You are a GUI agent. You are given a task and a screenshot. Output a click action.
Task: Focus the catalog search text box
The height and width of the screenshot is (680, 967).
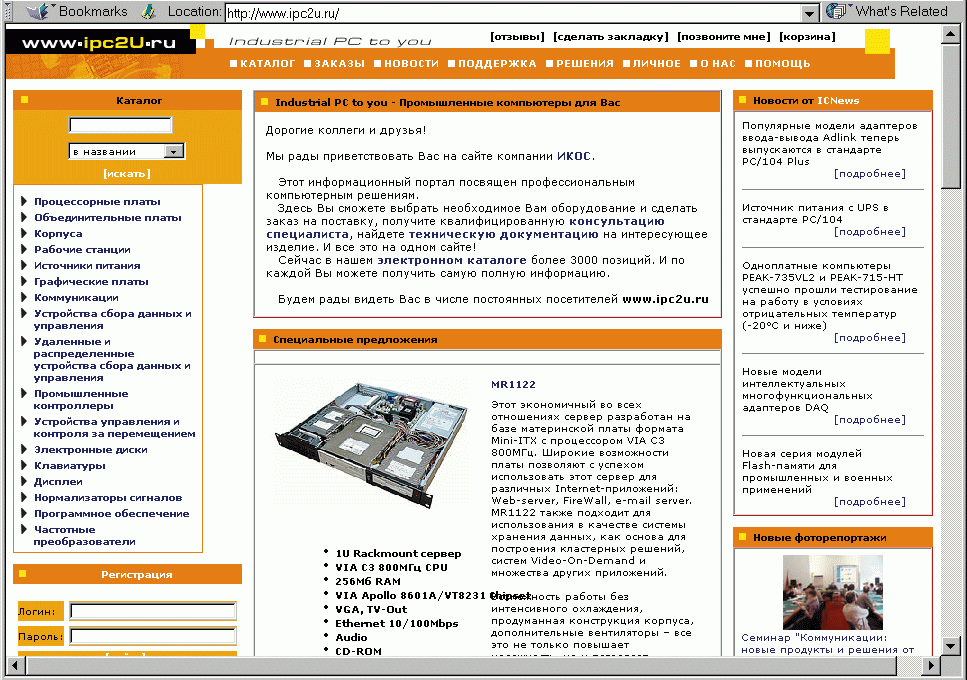coord(120,125)
